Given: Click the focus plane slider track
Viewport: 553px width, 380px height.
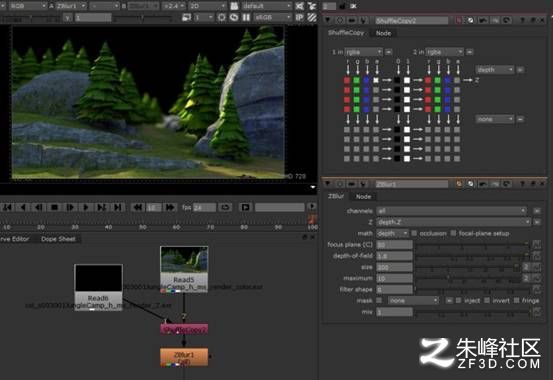Looking at the screenshot, I should tap(473, 244).
